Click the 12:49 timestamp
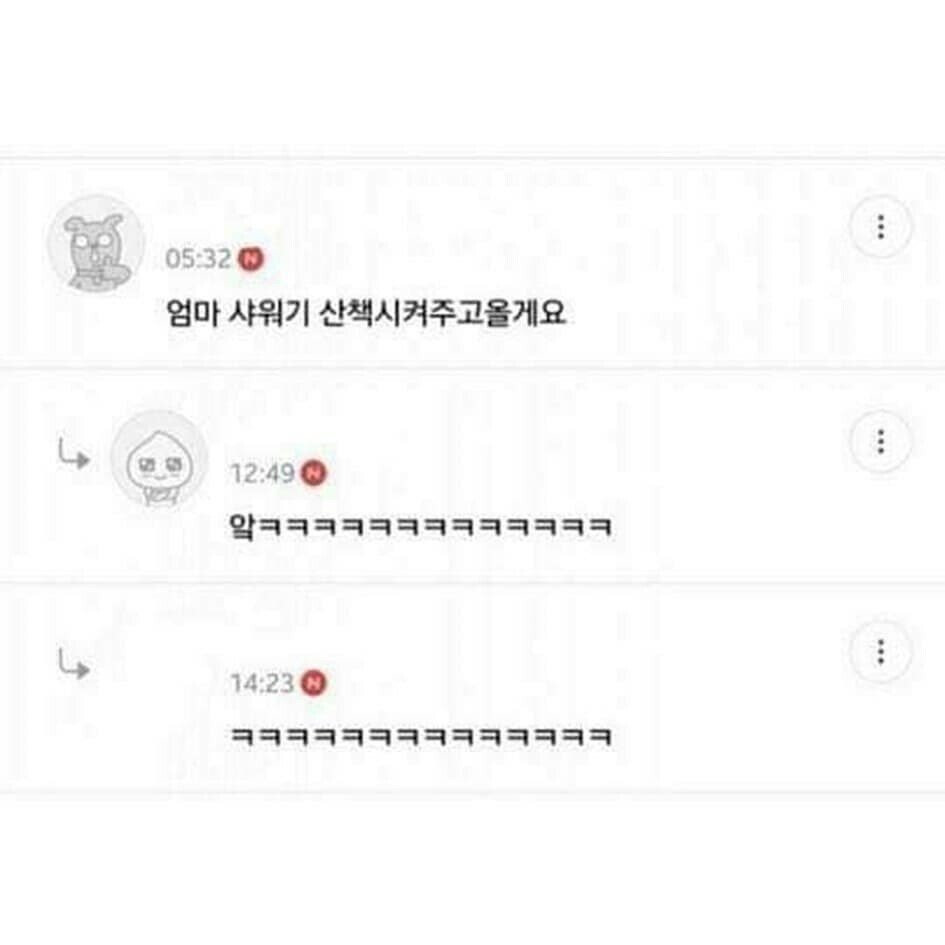Viewport: 945px width, 945px height. coord(263,473)
